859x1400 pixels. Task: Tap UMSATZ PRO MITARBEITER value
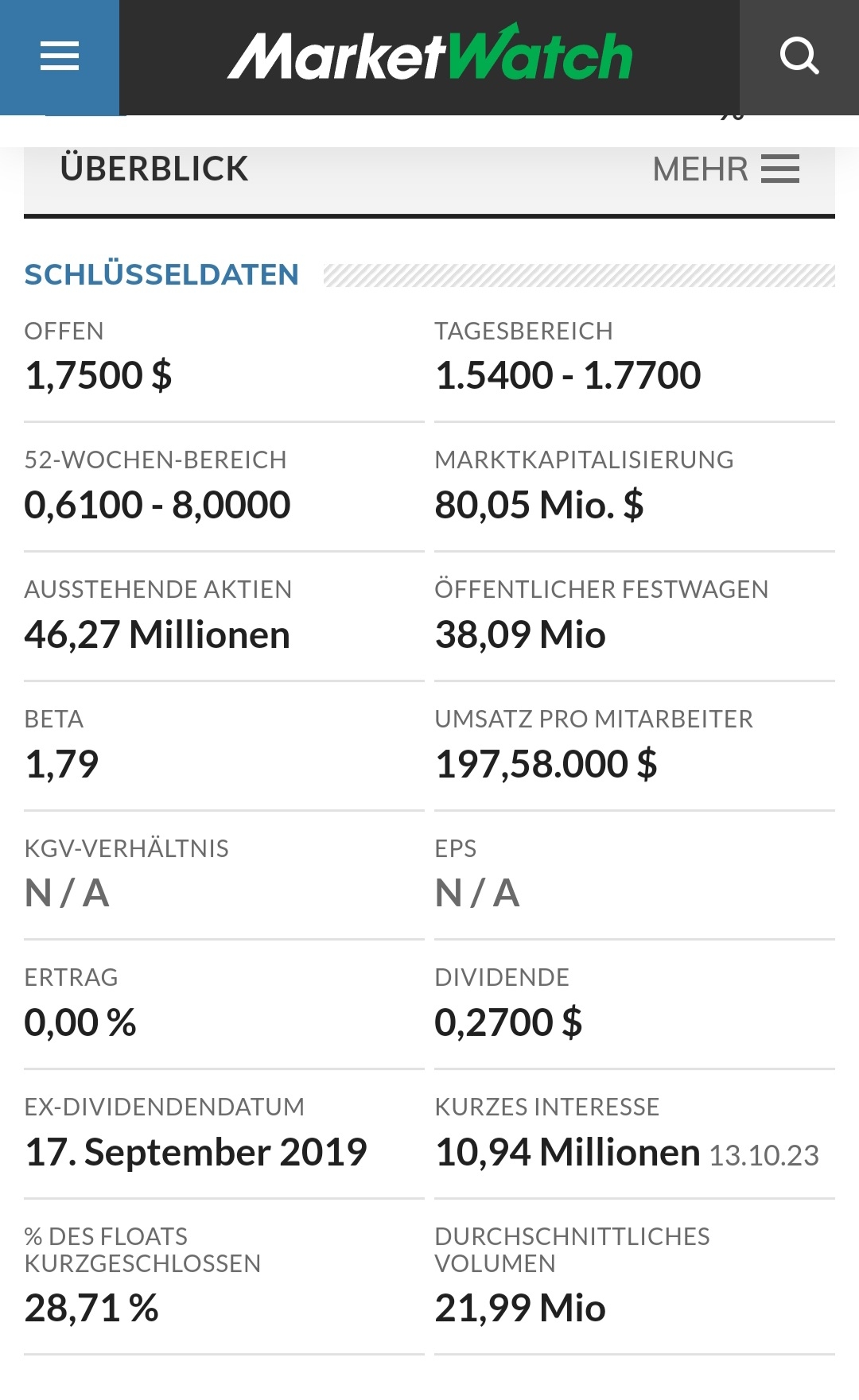point(546,764)
